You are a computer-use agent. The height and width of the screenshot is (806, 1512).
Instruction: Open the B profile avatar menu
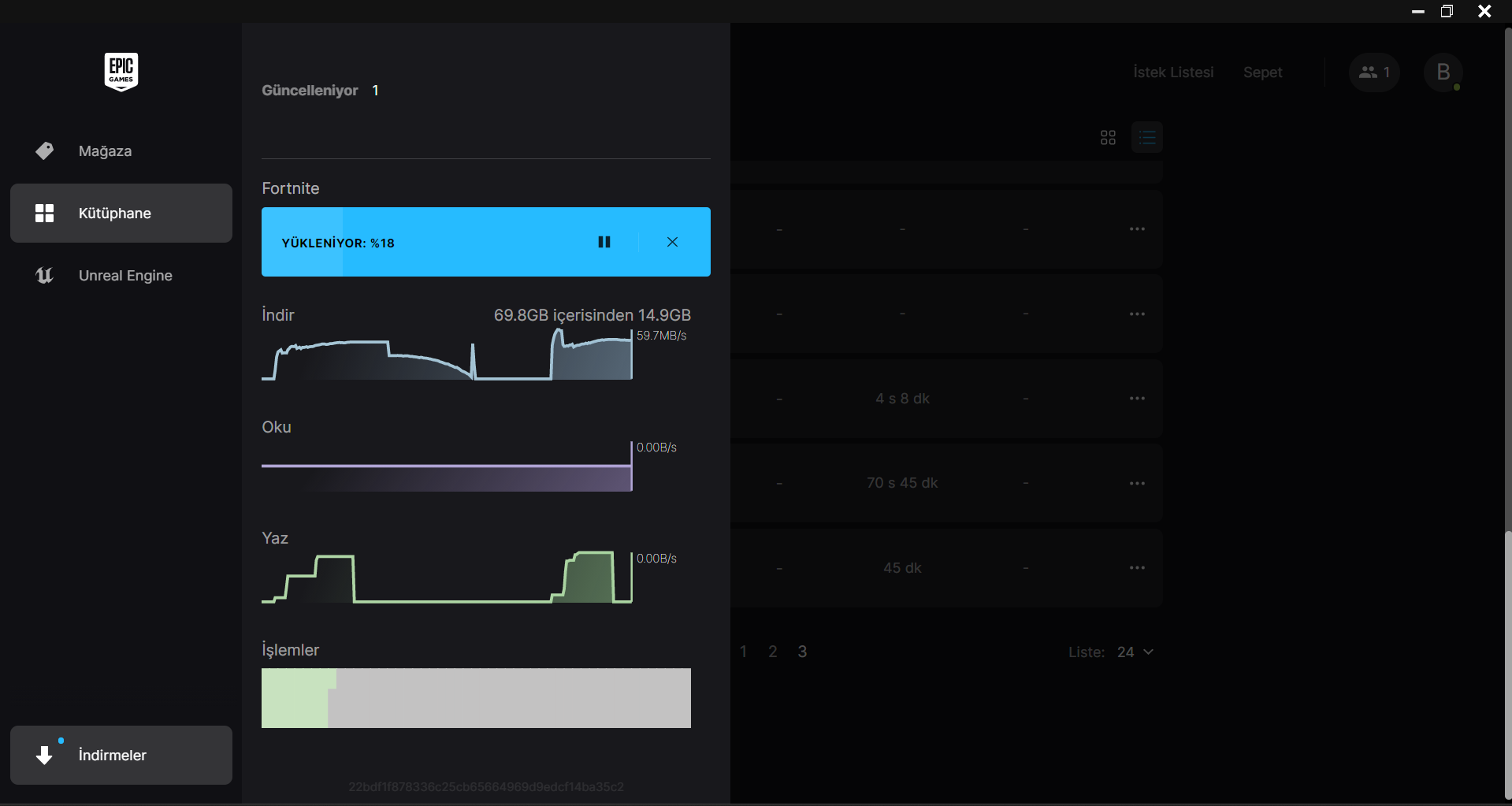pos(1443,72)
